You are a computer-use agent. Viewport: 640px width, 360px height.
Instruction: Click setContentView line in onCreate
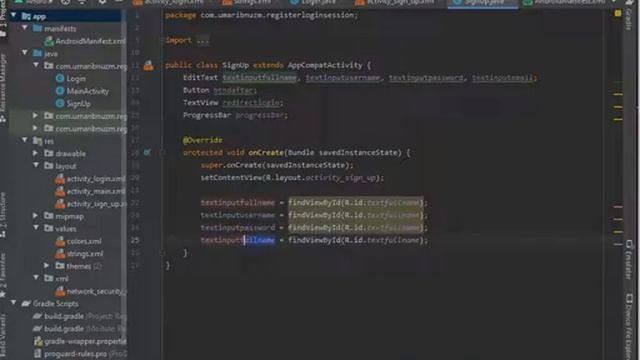(292, 178)
